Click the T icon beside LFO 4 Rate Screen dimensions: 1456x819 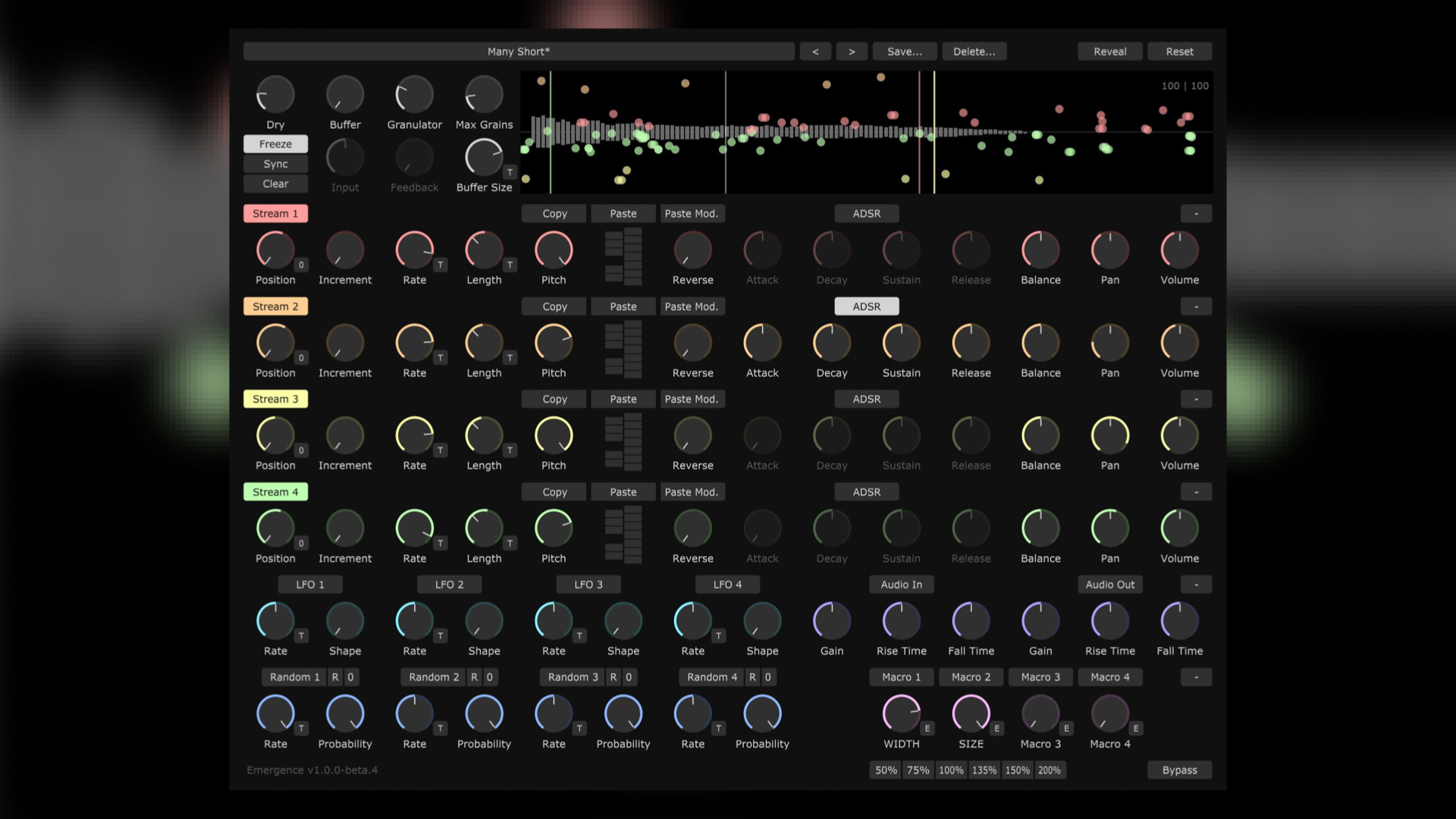(718, 635)
